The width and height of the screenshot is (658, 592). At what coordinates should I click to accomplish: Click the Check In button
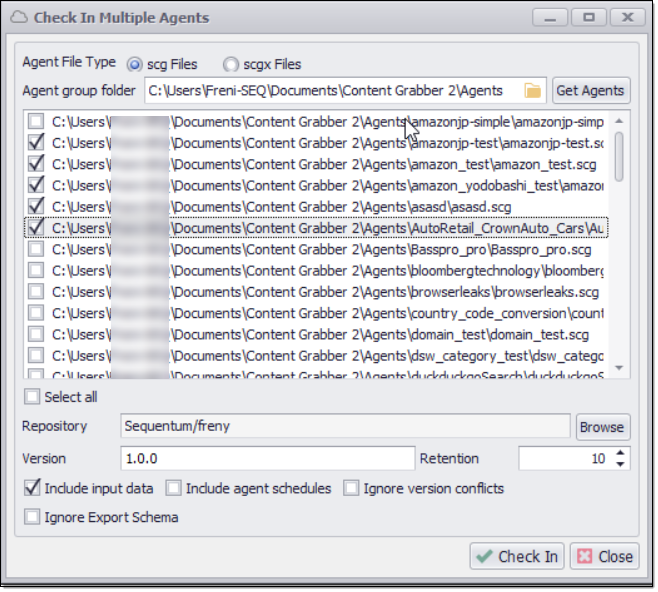(x=517, y=557)
